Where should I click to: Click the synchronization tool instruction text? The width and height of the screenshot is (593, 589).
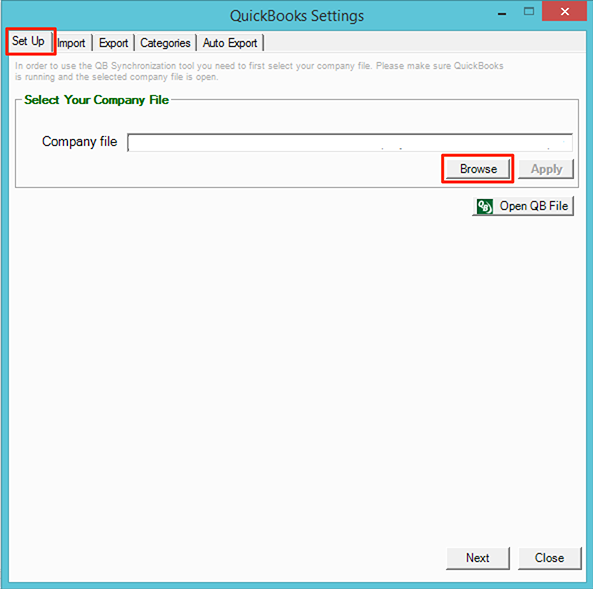259,71
